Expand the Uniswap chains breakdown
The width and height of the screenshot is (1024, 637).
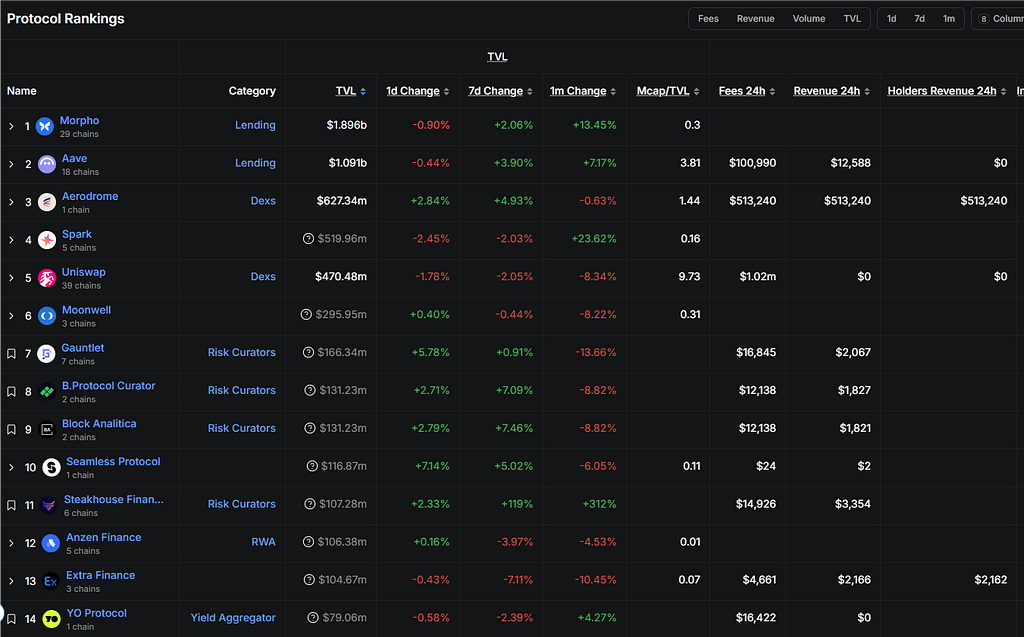11,278
